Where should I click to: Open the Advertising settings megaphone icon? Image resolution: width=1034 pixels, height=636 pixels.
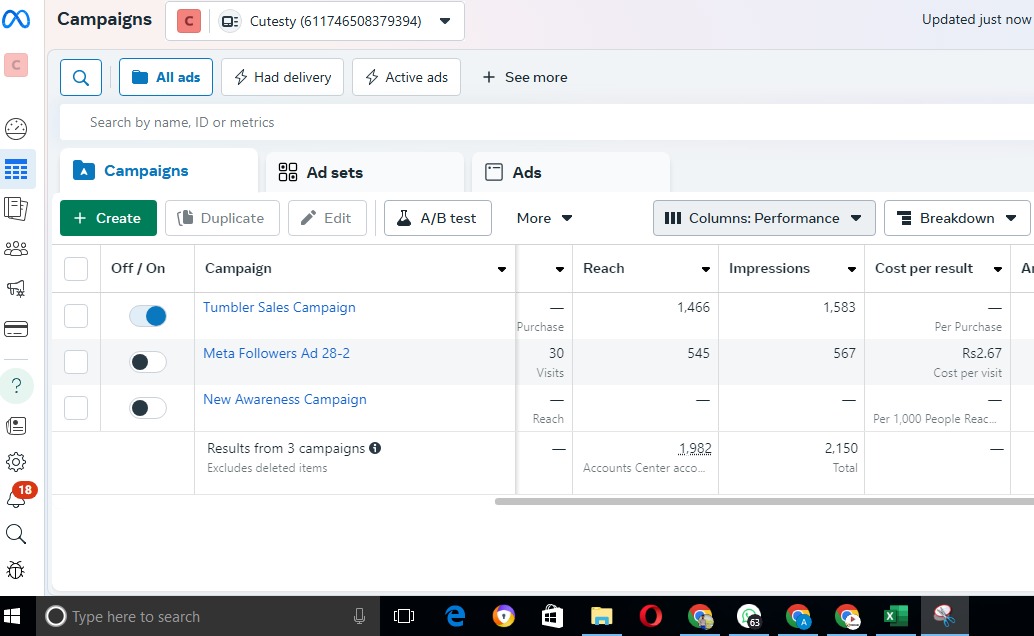(x=16, y=289)
